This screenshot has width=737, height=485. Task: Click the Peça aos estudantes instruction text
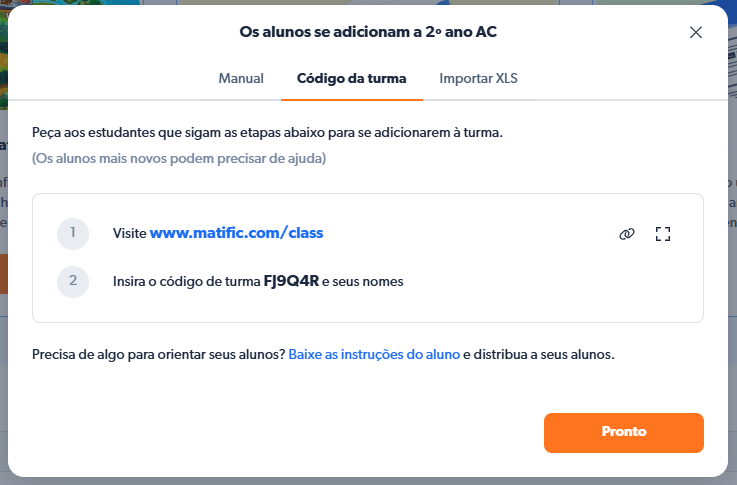pyautogui.click(x=267, y=132)
